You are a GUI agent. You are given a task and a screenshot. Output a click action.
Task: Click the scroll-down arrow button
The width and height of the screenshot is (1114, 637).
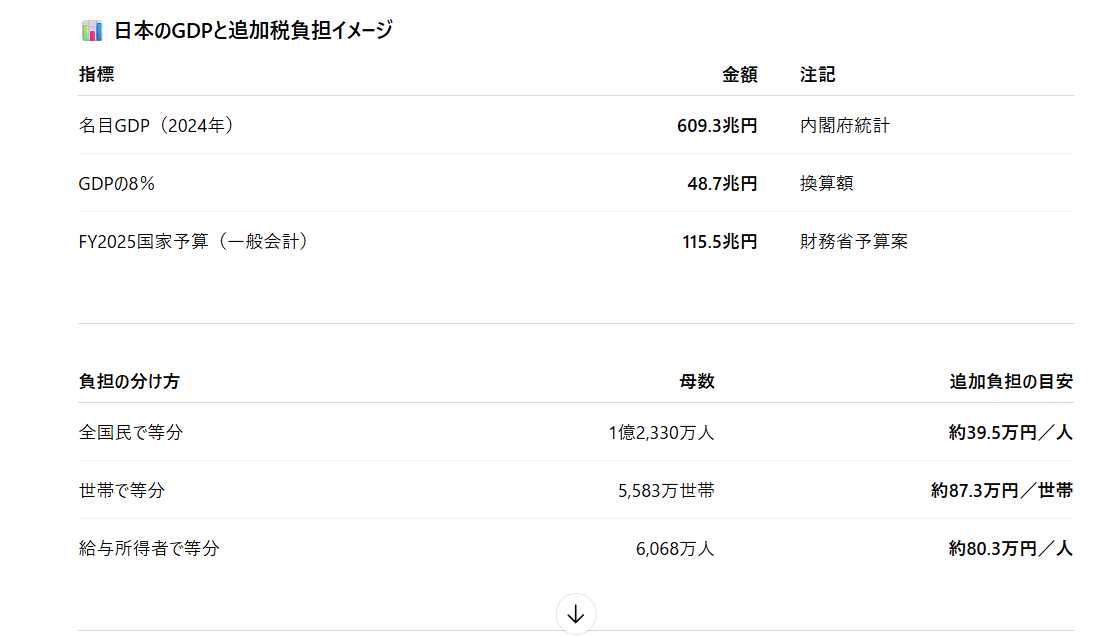point(575,614)
